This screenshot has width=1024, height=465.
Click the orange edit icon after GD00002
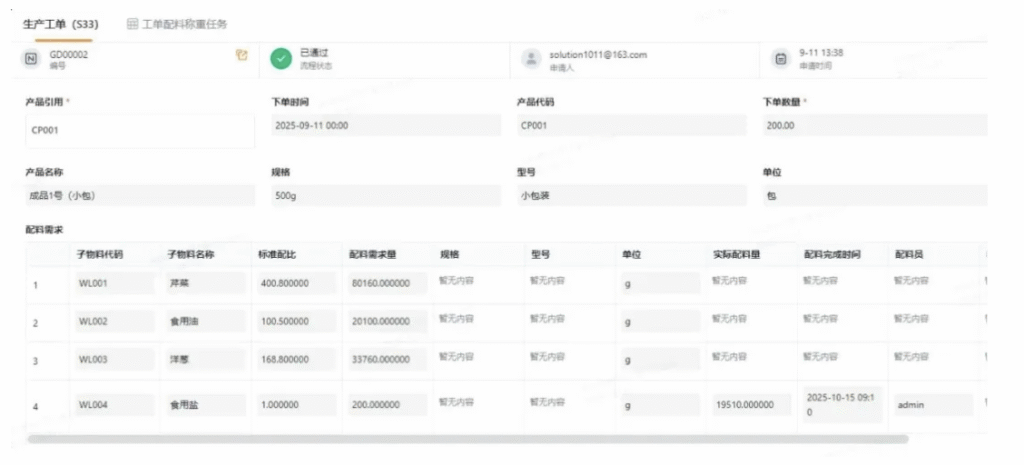click(241, 56)
